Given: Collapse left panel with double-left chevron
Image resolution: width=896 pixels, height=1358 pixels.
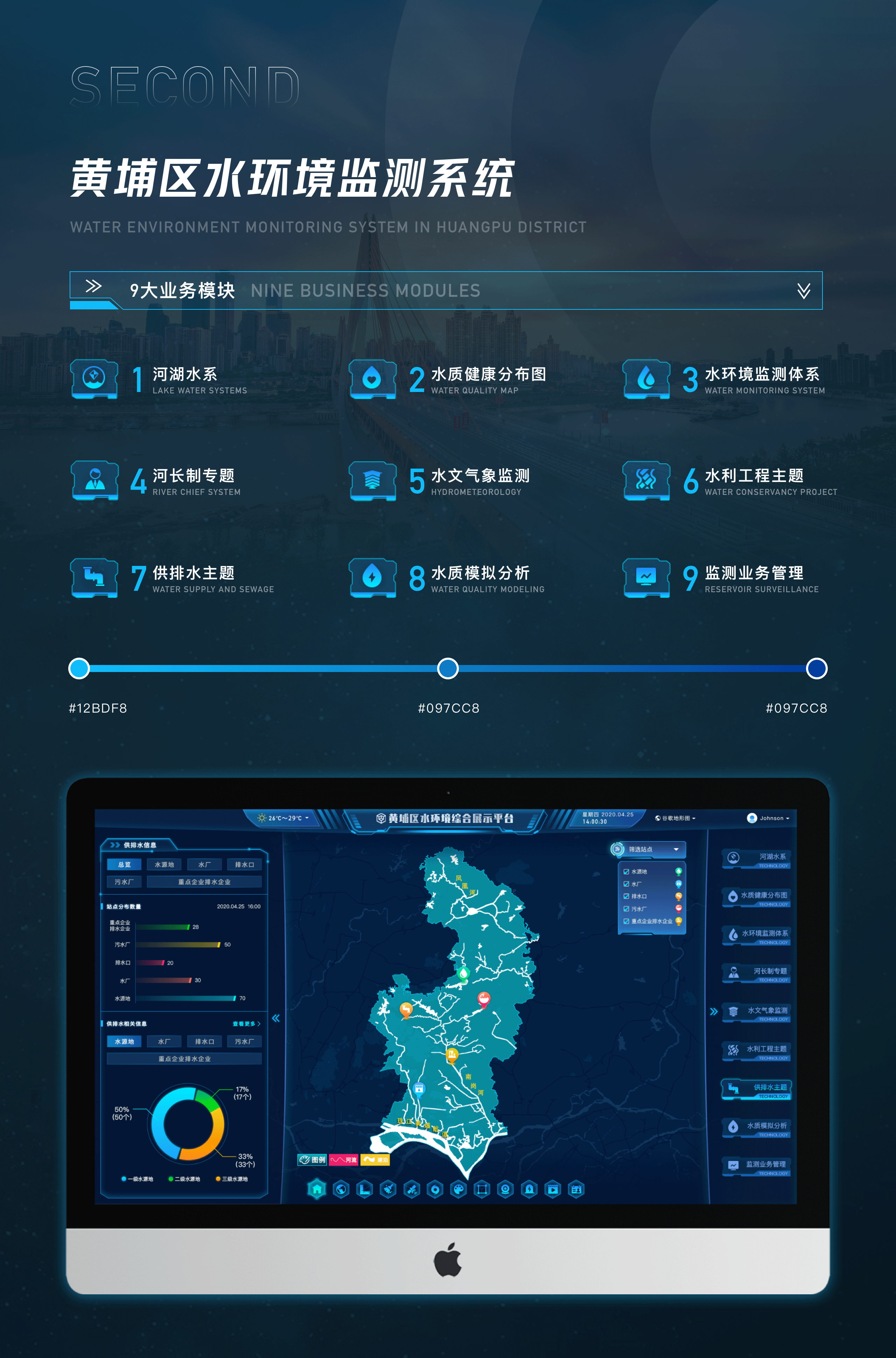Looking at the screenshot, I should (x=276, y=1018).
